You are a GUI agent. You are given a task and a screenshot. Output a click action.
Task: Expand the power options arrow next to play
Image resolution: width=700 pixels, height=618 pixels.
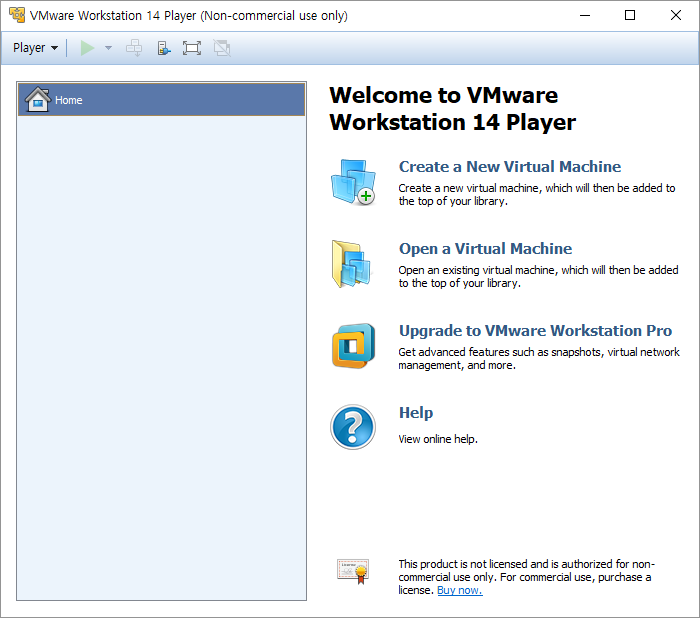point(108,48)
